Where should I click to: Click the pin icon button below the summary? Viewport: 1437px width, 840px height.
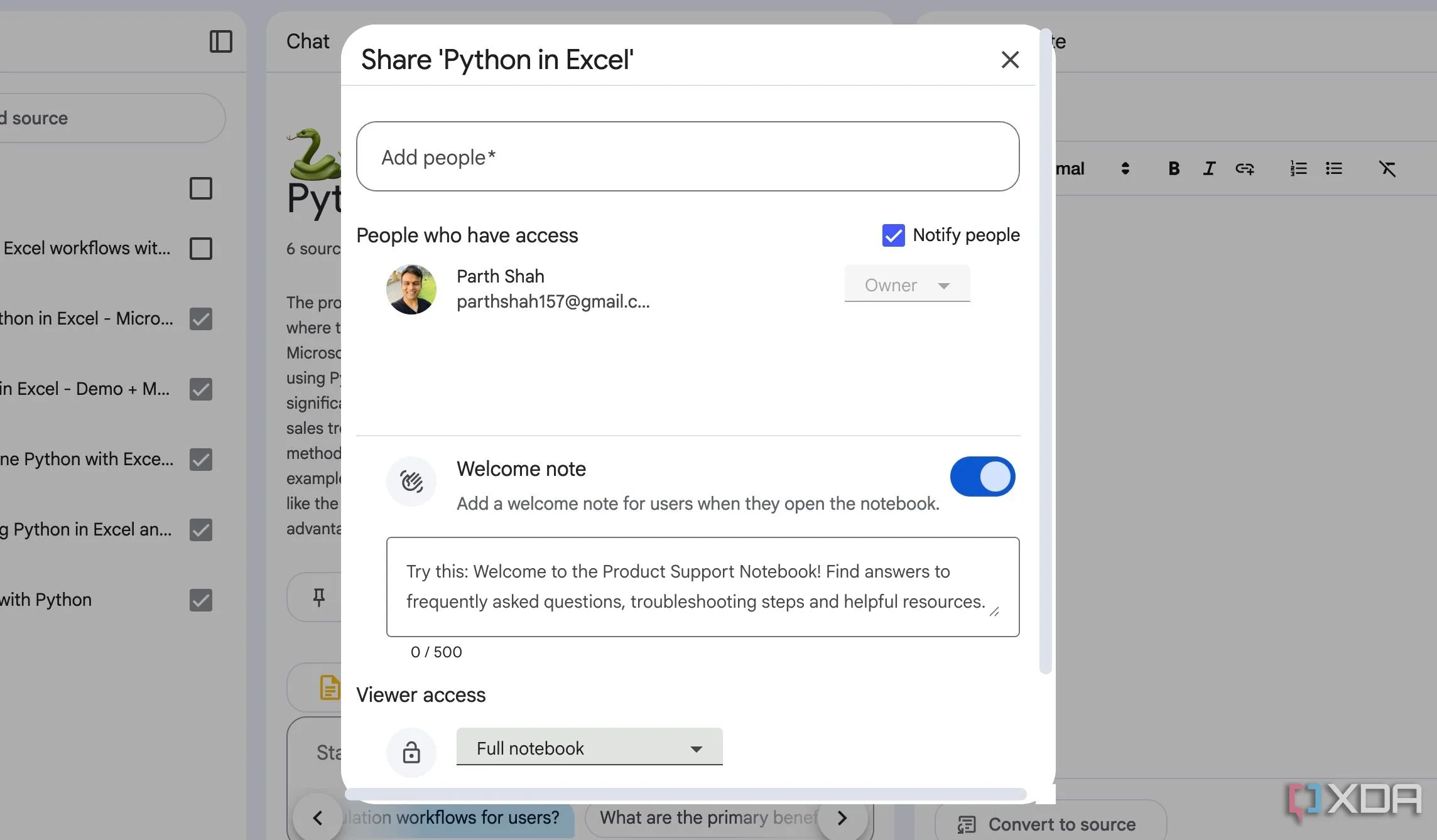pyautogui.click(x=319, y=597)
